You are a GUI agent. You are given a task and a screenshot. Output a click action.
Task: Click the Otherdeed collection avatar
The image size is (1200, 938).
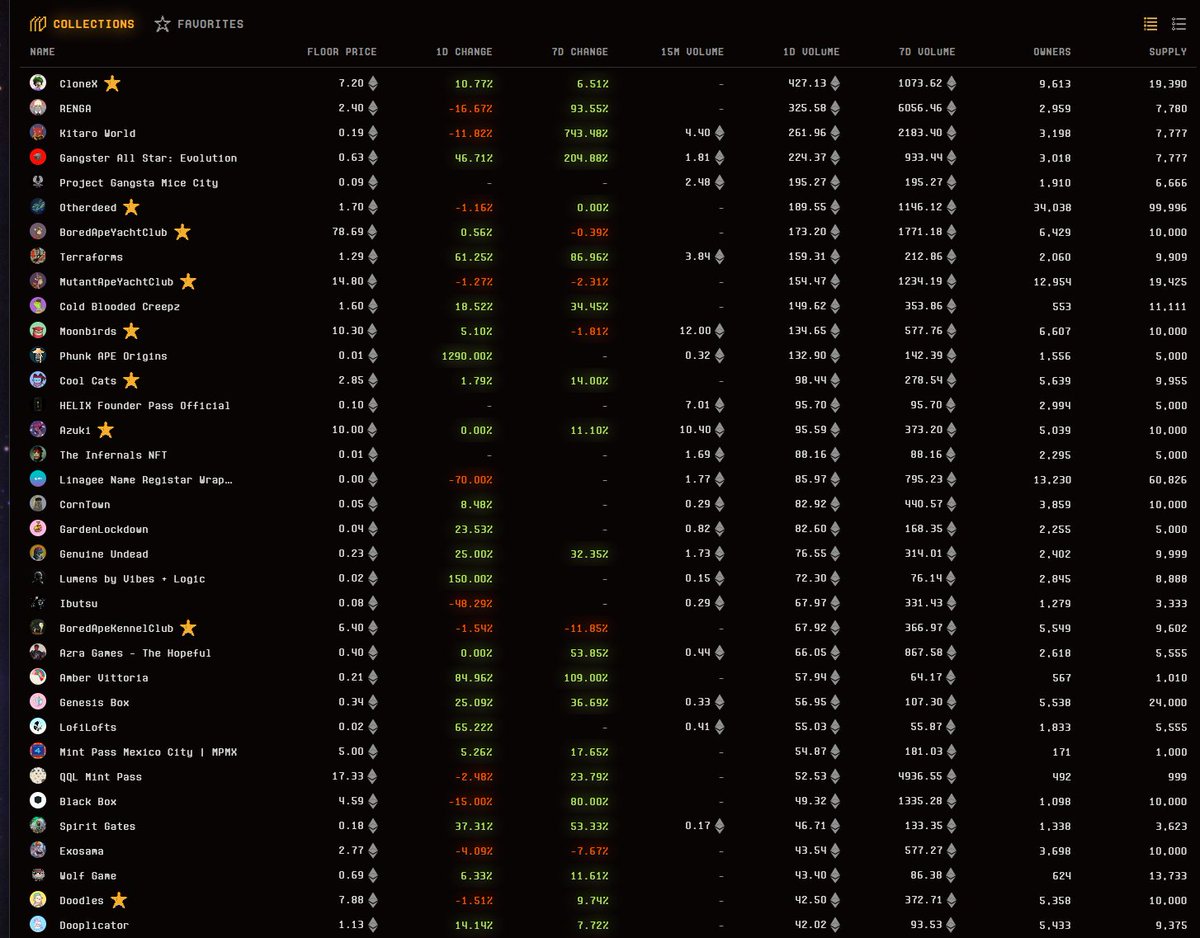point(38,207)
